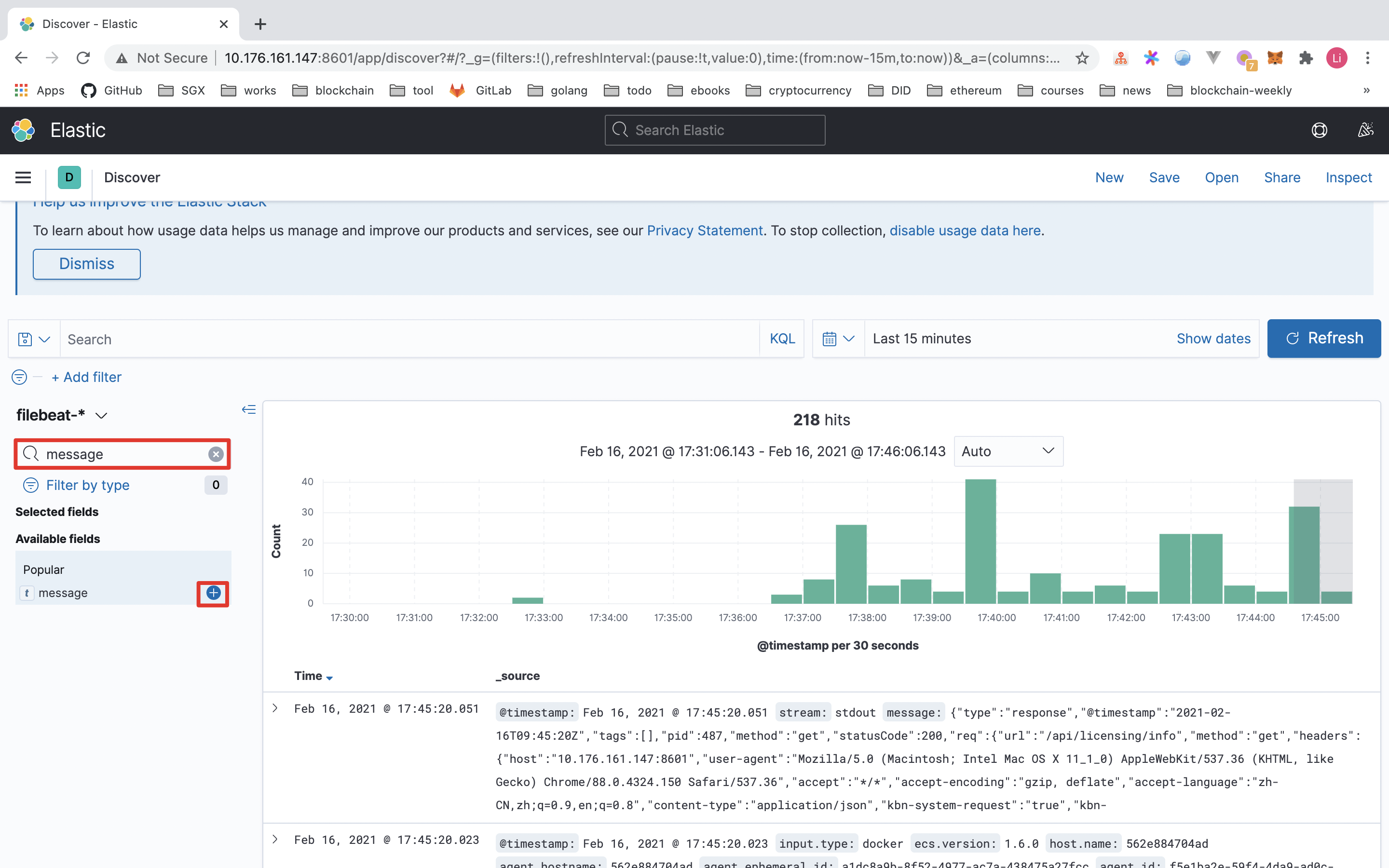The height and width of the screenshot is (868, 1389).
Task: Expand the 17:45:20.023 document row
Action: pyautogui.click(x=275, y=839)
